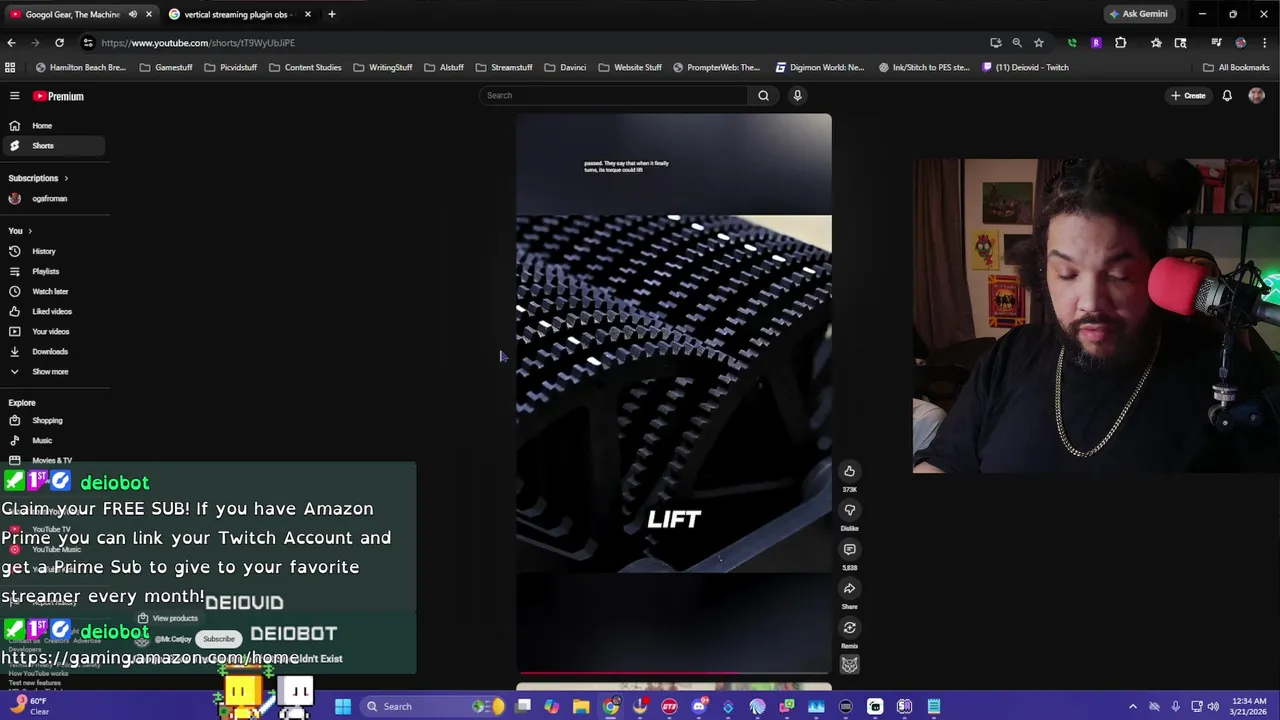Go to Home in YouTube sidebar
The height and width of the screenshot is (720, 1280).
(52, 126)
